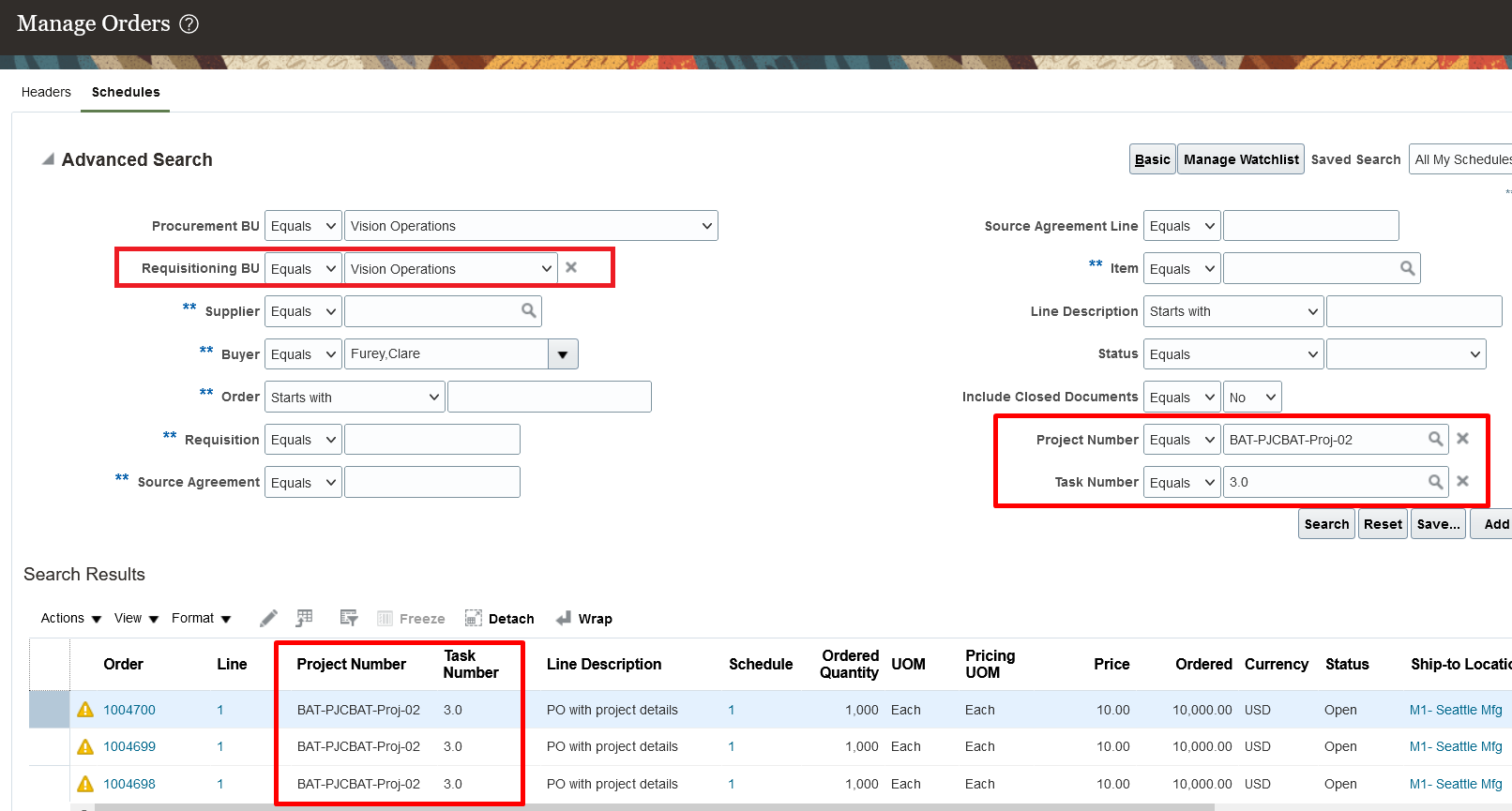Image resolution: width=1512 pixels, height=811 pixels.
Task: Open the Format menu
Action: [201, 618]
